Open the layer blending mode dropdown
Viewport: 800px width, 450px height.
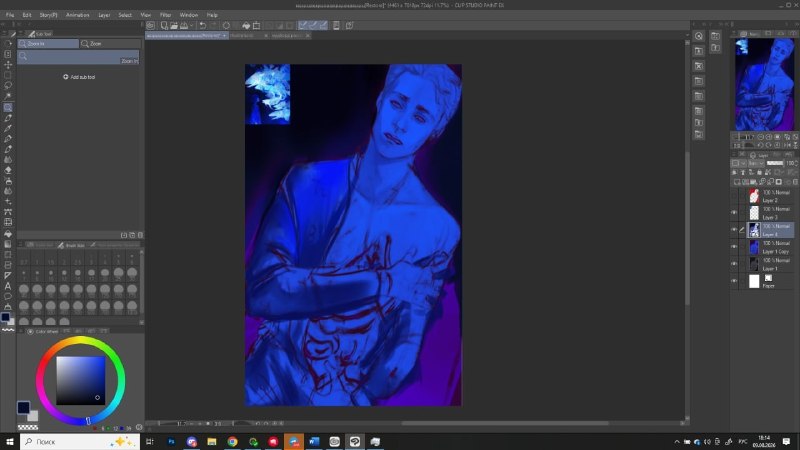(756, 163)
